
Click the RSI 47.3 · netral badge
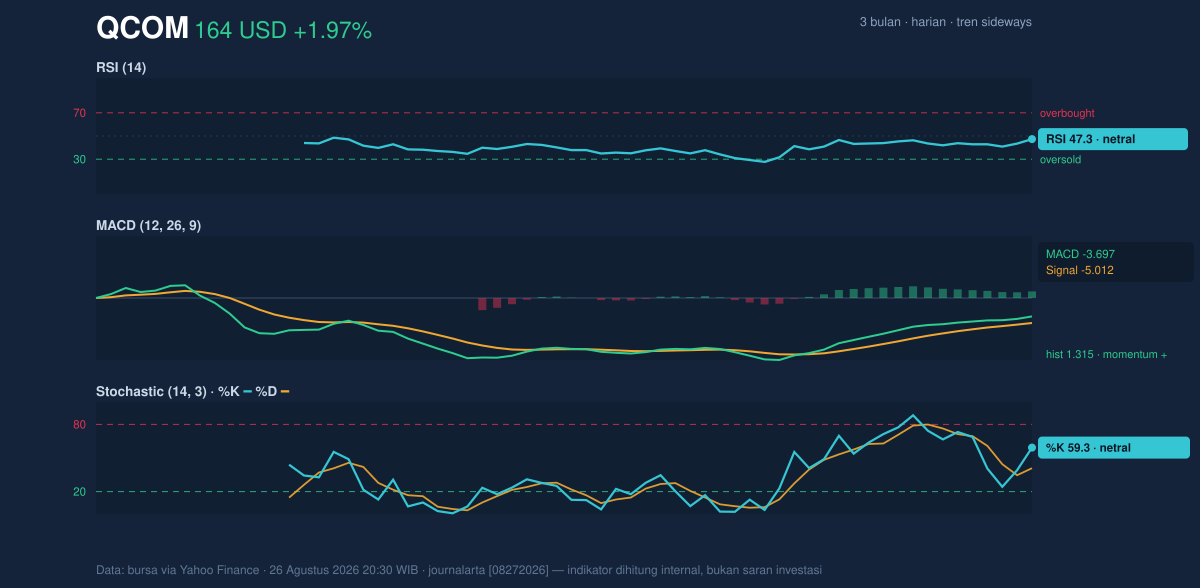coord(1113,139)
